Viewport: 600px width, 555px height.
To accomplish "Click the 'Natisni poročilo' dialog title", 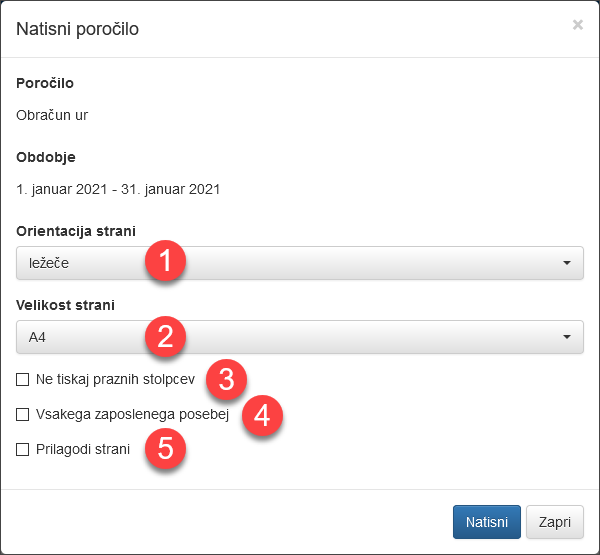I will (77, 28).
